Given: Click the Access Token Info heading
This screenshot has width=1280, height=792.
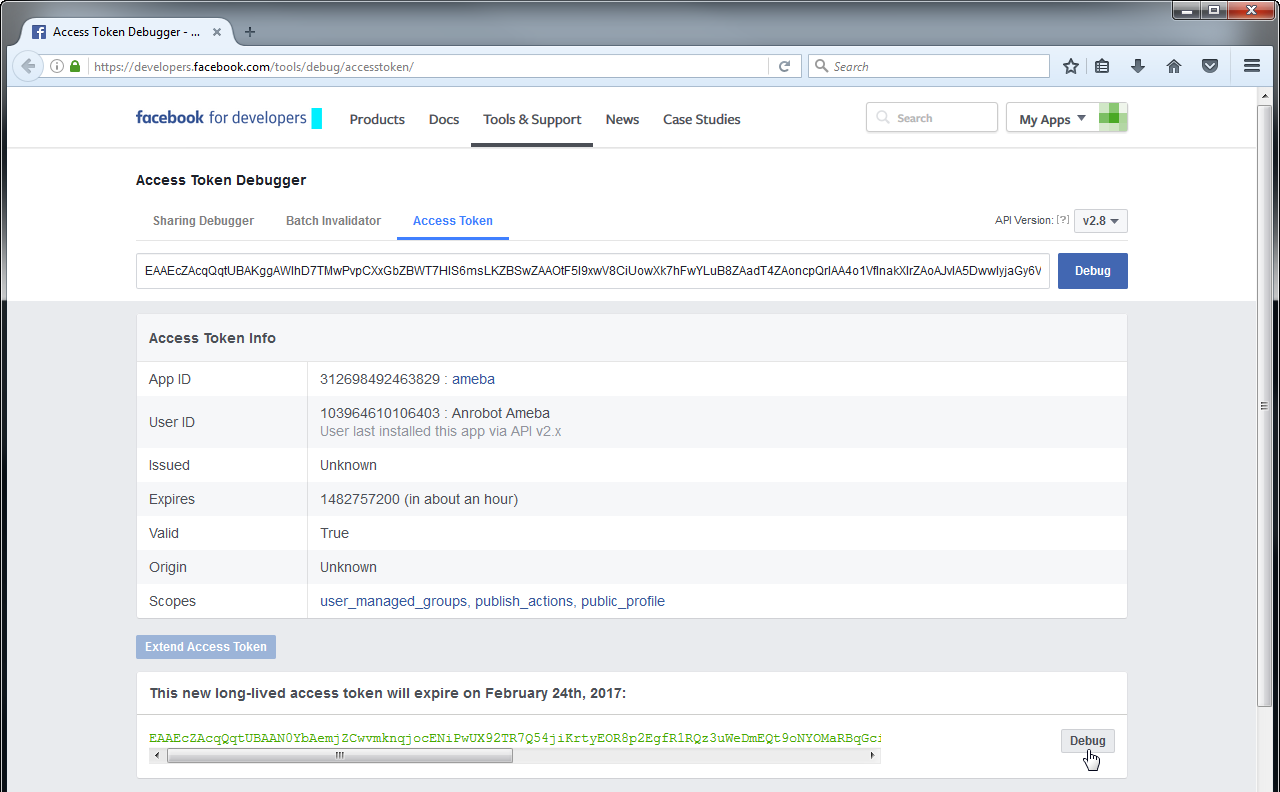Looking at the screenshot, I should pyautogui.click(x=212, y=338).
